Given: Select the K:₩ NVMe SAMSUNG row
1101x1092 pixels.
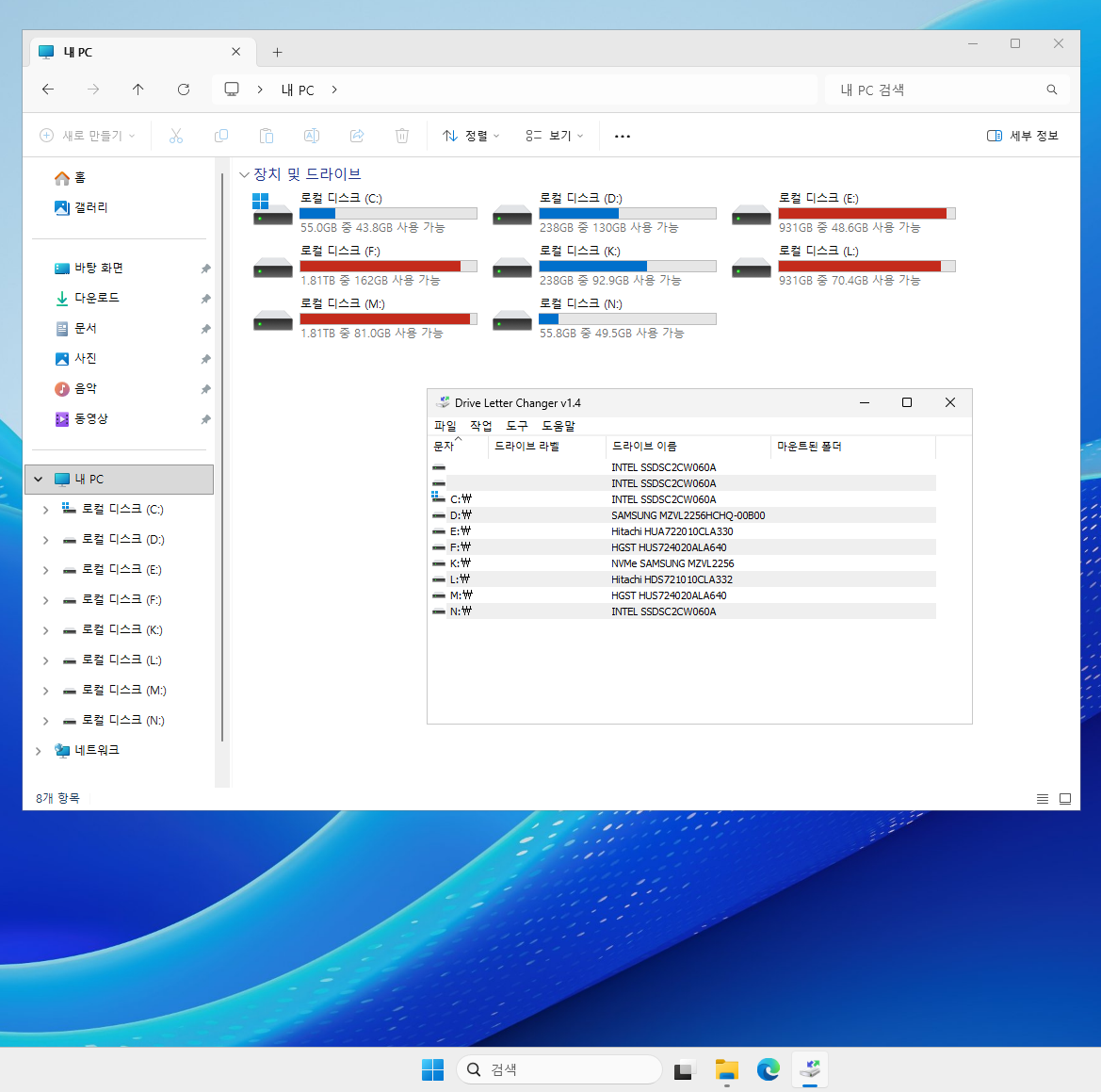Looking at the screenshot, I should pyautogui.click(x=683, y=563).
